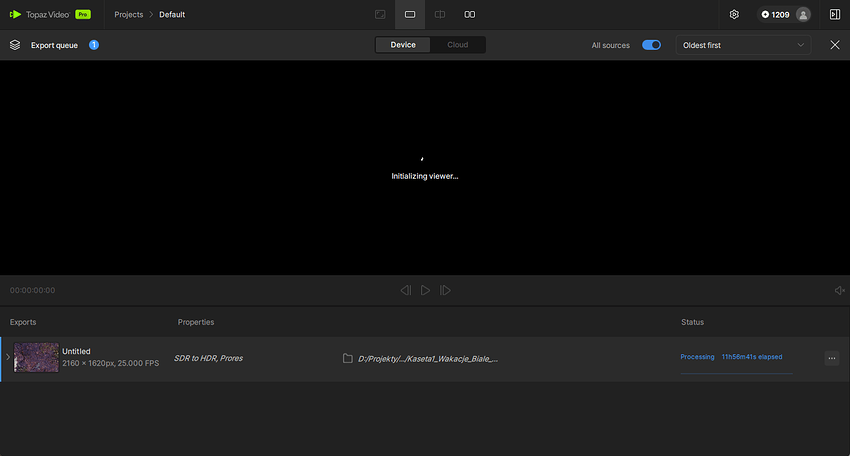Open the output folder icon

pos(347,358)
